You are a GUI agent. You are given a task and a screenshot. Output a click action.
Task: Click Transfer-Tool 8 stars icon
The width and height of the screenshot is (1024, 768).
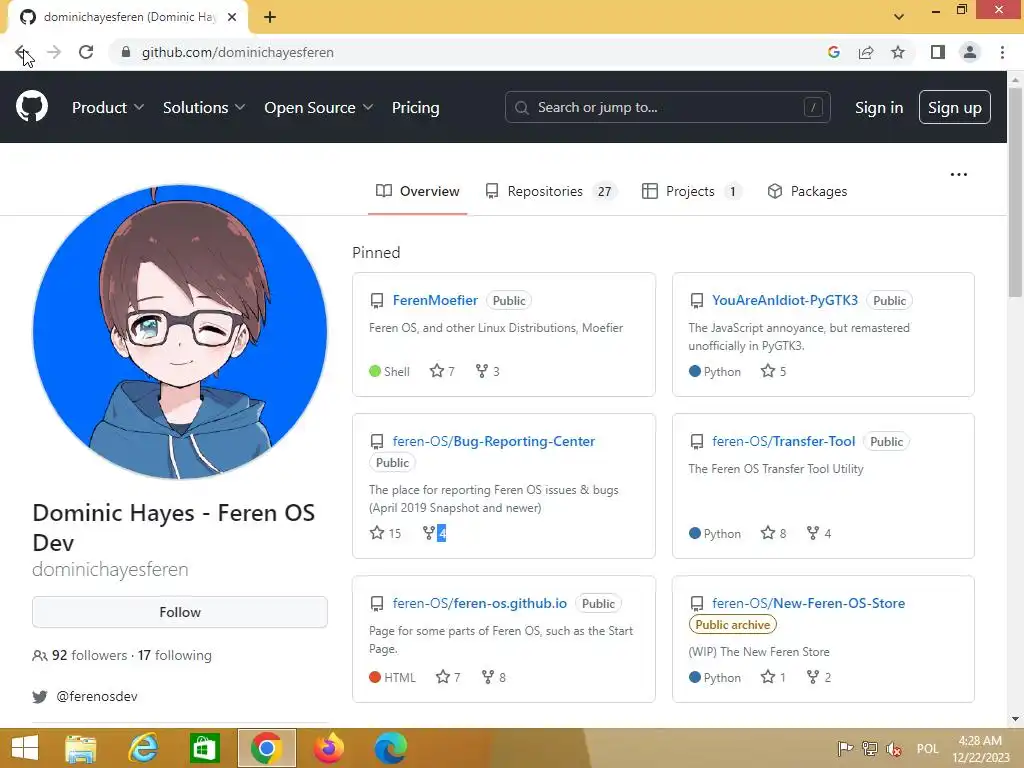(768, 533)
